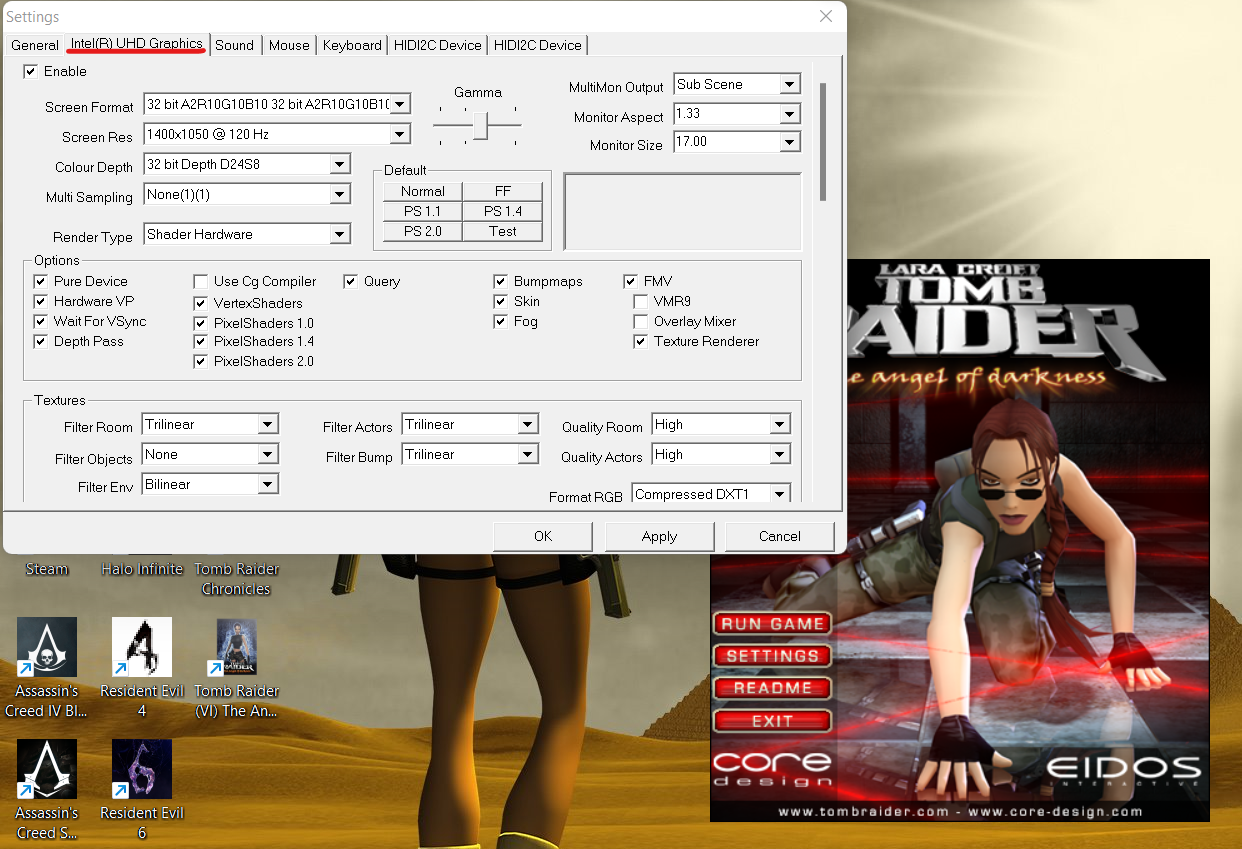
Task: Uncheck the Pure Device option
Action: [41, 282]
